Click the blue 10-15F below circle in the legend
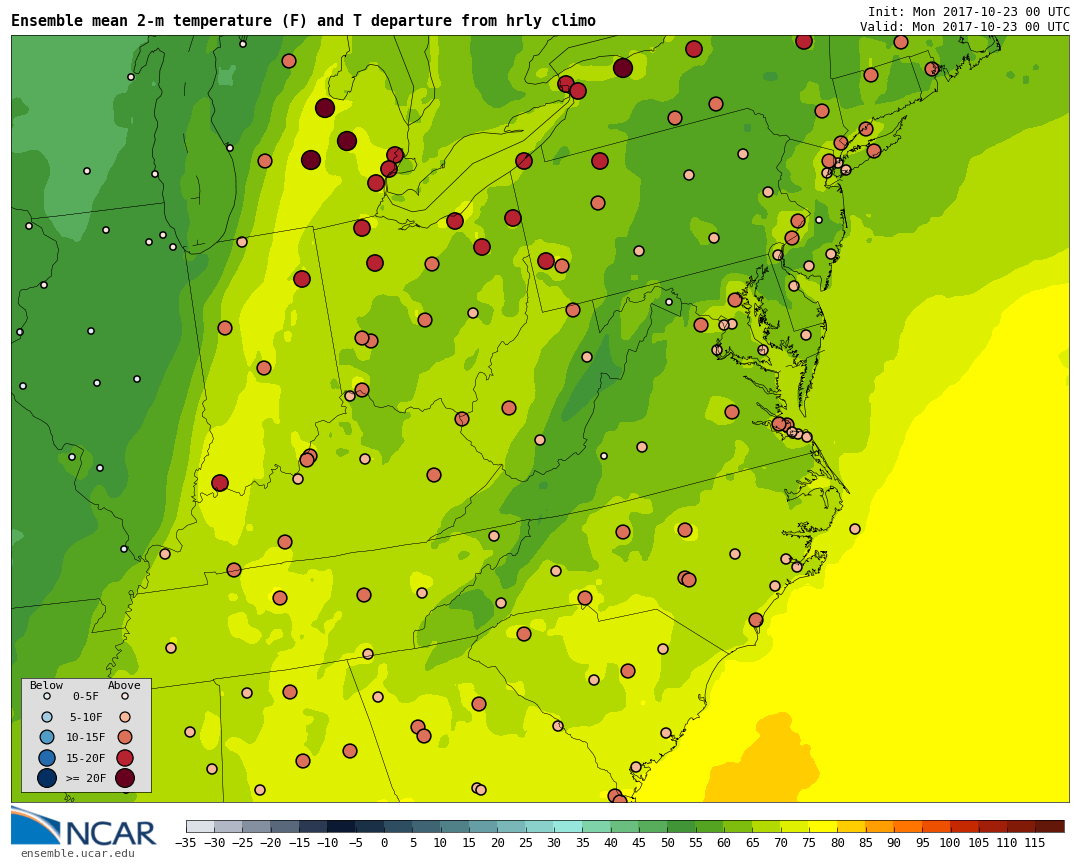The width and height of the screenshot is (1080, 865). (x=47, y=738)
